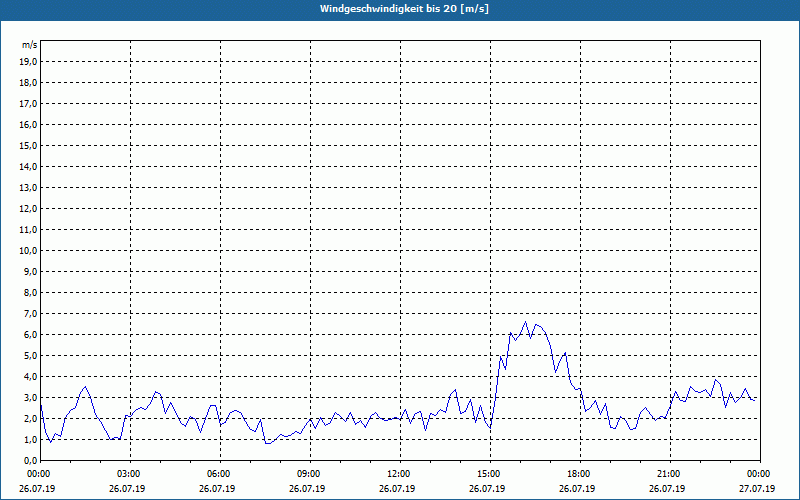Click the 03:00 time label
The width and height of the screenshot is (800, 500).
[x=130, y=474]
